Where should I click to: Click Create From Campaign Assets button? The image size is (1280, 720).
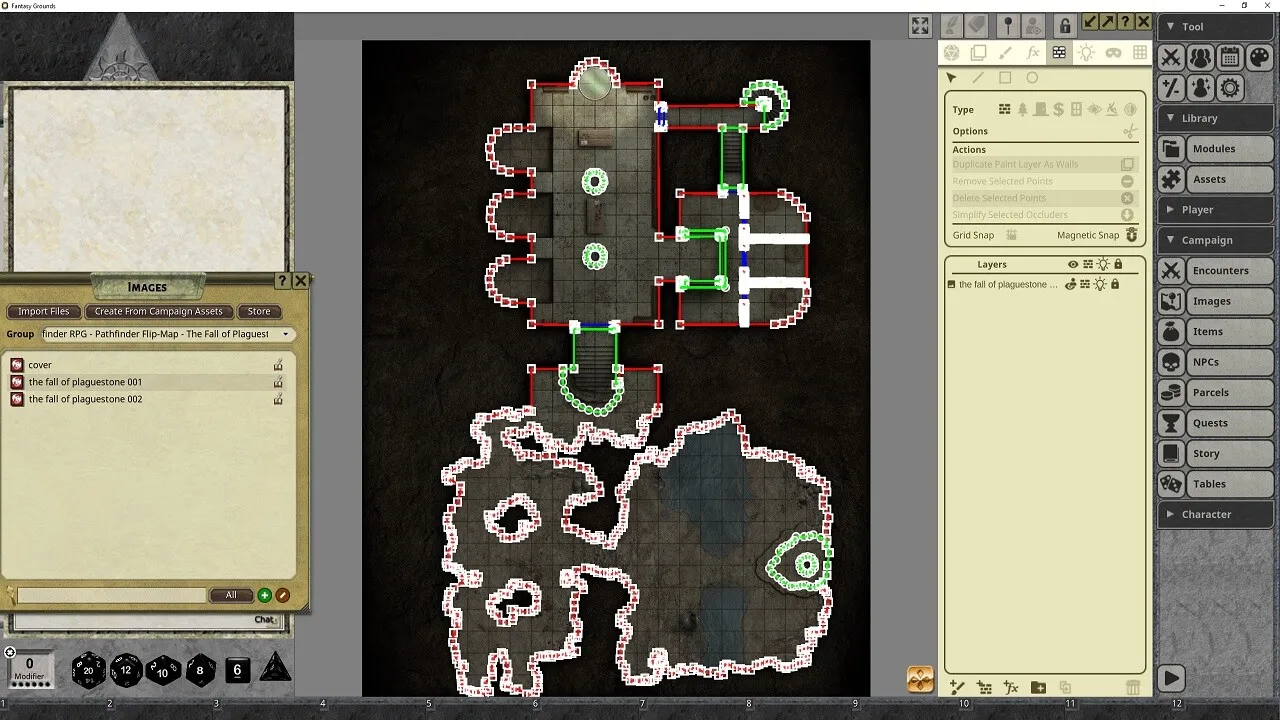pyautogui.click(x=158, y=311)
